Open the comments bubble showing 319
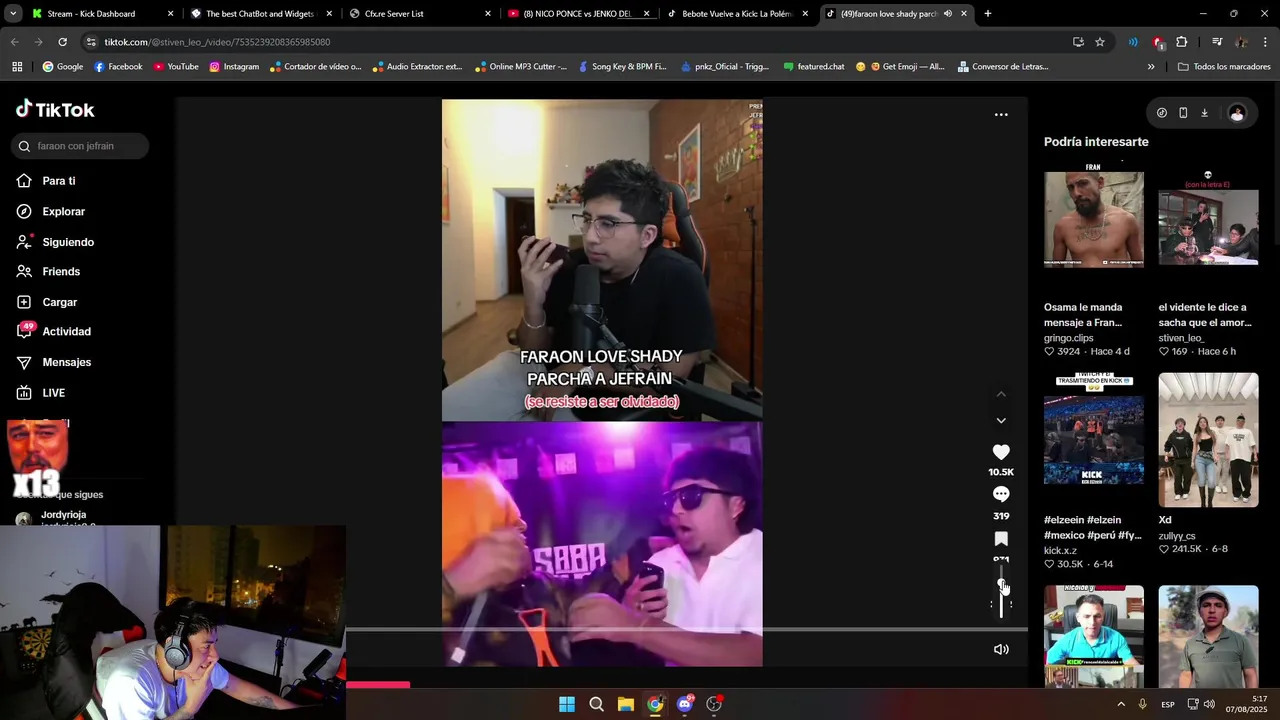Screen dimensions: 1280x720 coord(1001,494)
